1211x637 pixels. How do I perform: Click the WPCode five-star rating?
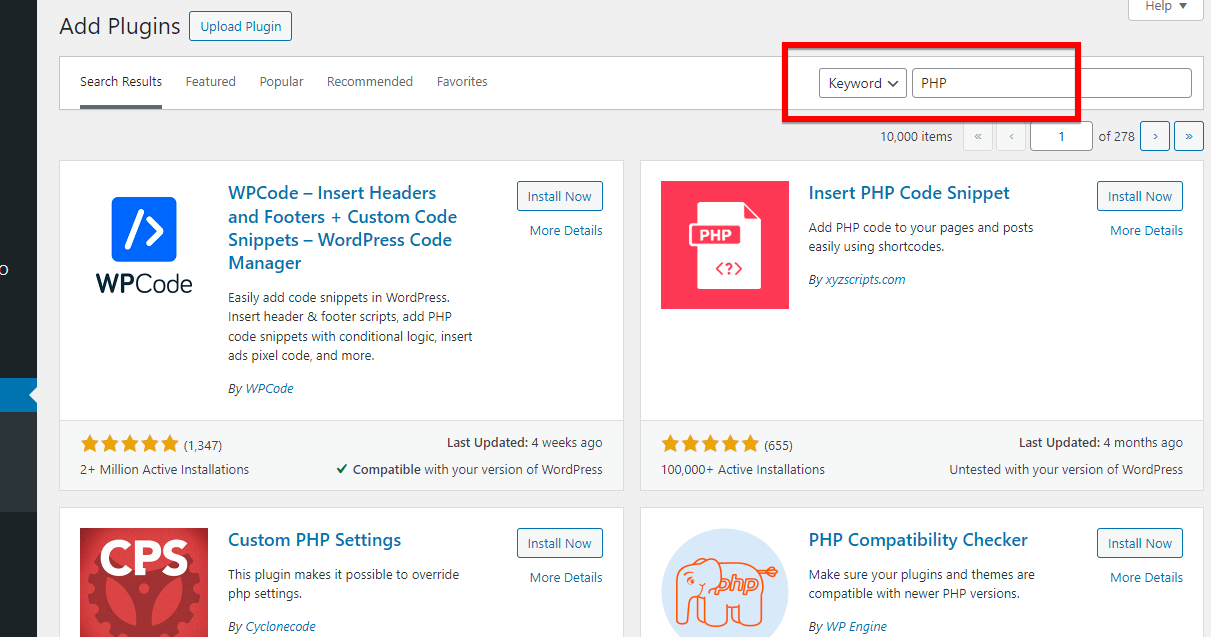[129, 444]
